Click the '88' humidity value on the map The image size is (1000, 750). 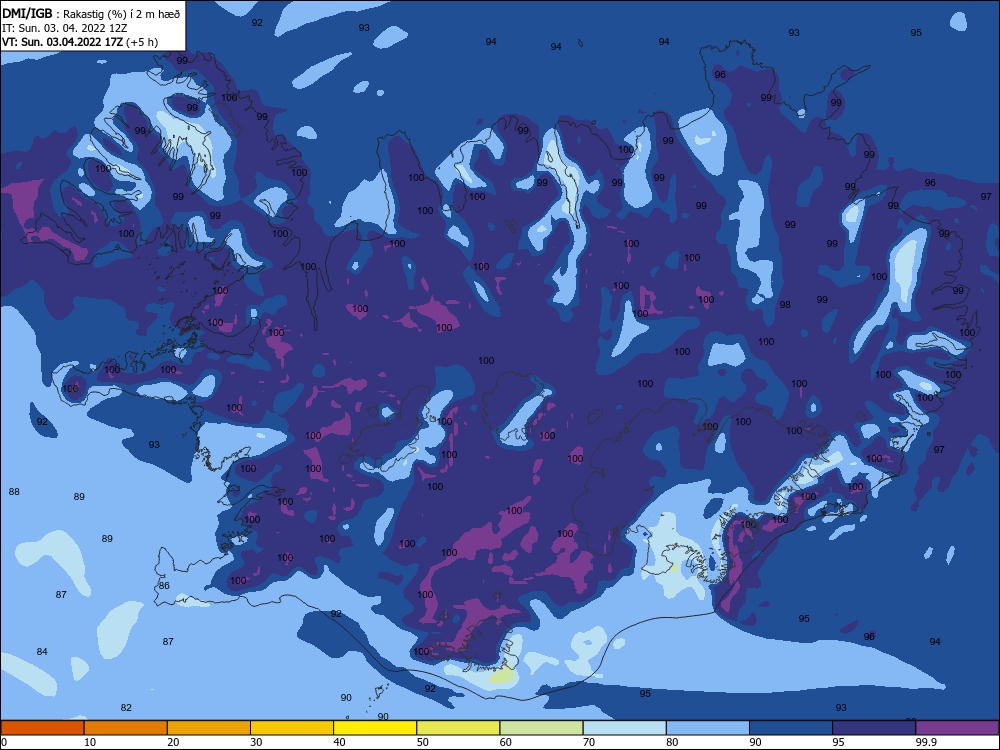coord(14,491)
